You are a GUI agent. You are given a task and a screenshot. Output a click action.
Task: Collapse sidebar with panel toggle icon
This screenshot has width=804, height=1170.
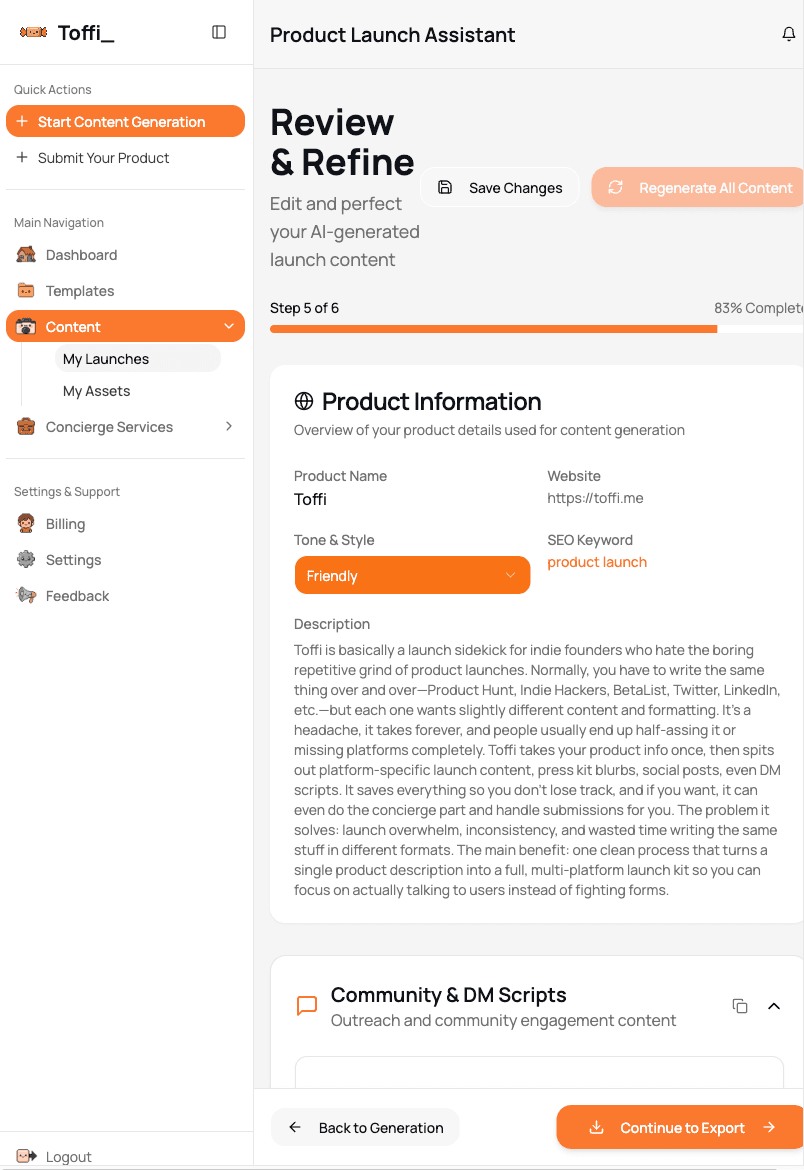219,32
